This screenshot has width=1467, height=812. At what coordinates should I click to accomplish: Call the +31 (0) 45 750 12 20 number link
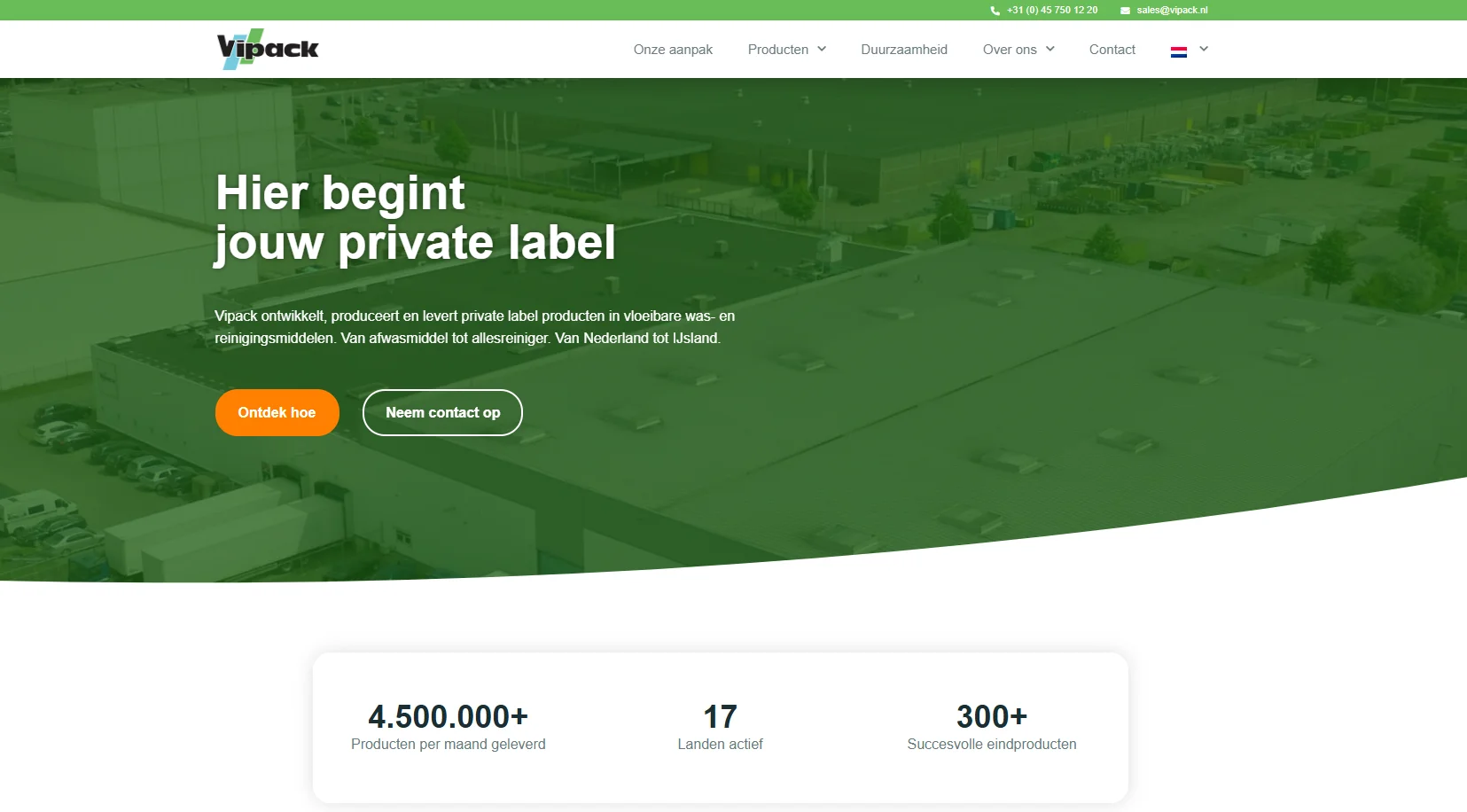click(1052, 11)
